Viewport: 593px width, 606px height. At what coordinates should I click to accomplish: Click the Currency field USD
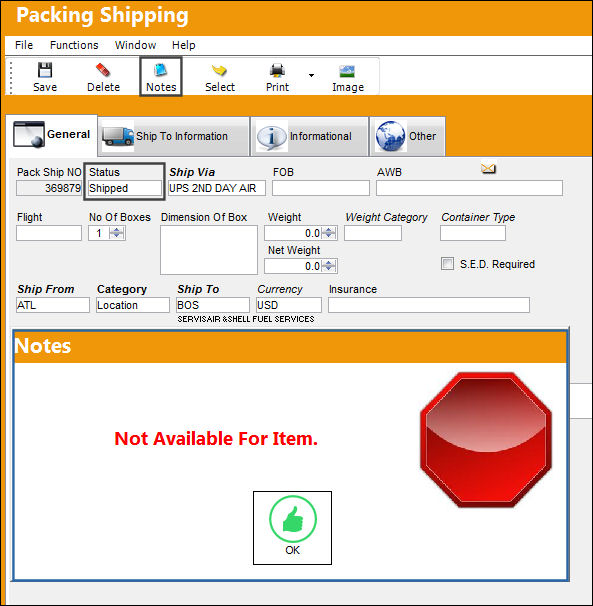click(288, 305)
